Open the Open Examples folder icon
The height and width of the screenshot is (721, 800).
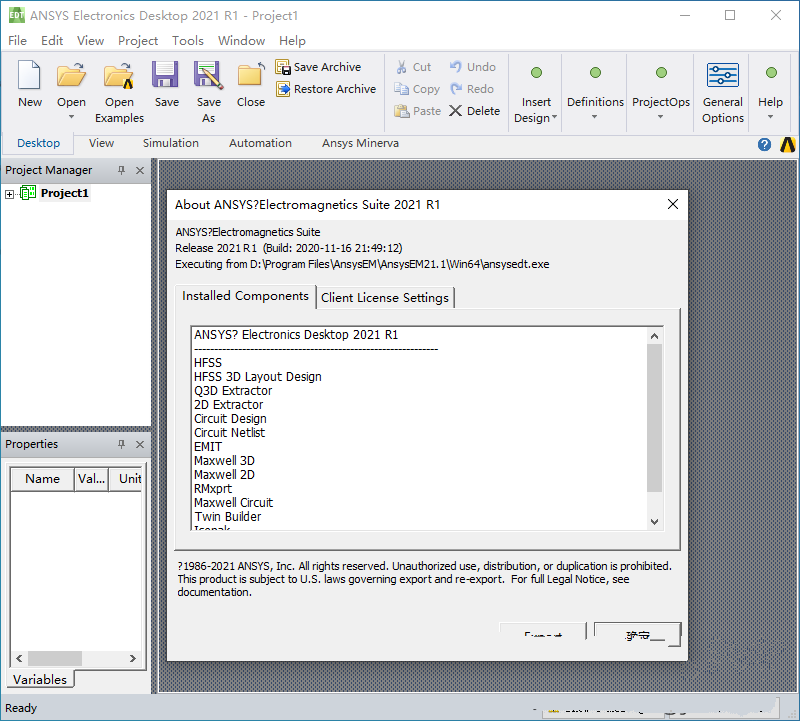click(x=119, y=75)
